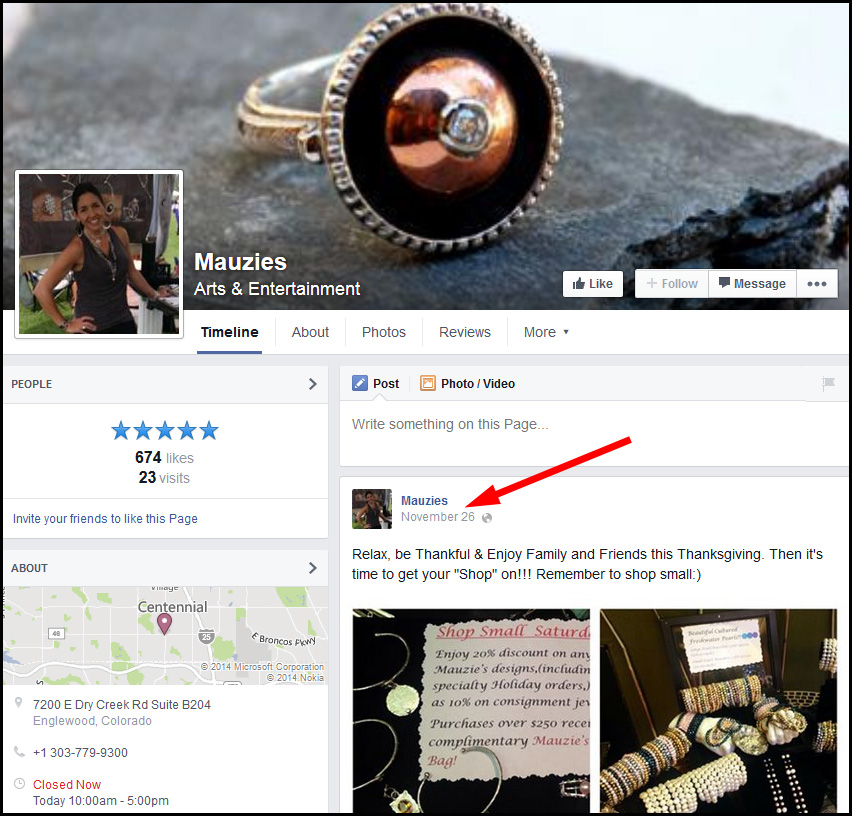
Task: Click the speech bubble icon in Message
Action: pyautogui.click(x=724, y=283)
